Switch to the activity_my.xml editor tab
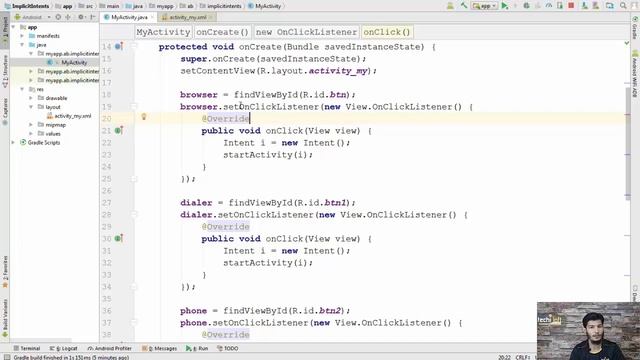The image size is (640, 360). 188,17
